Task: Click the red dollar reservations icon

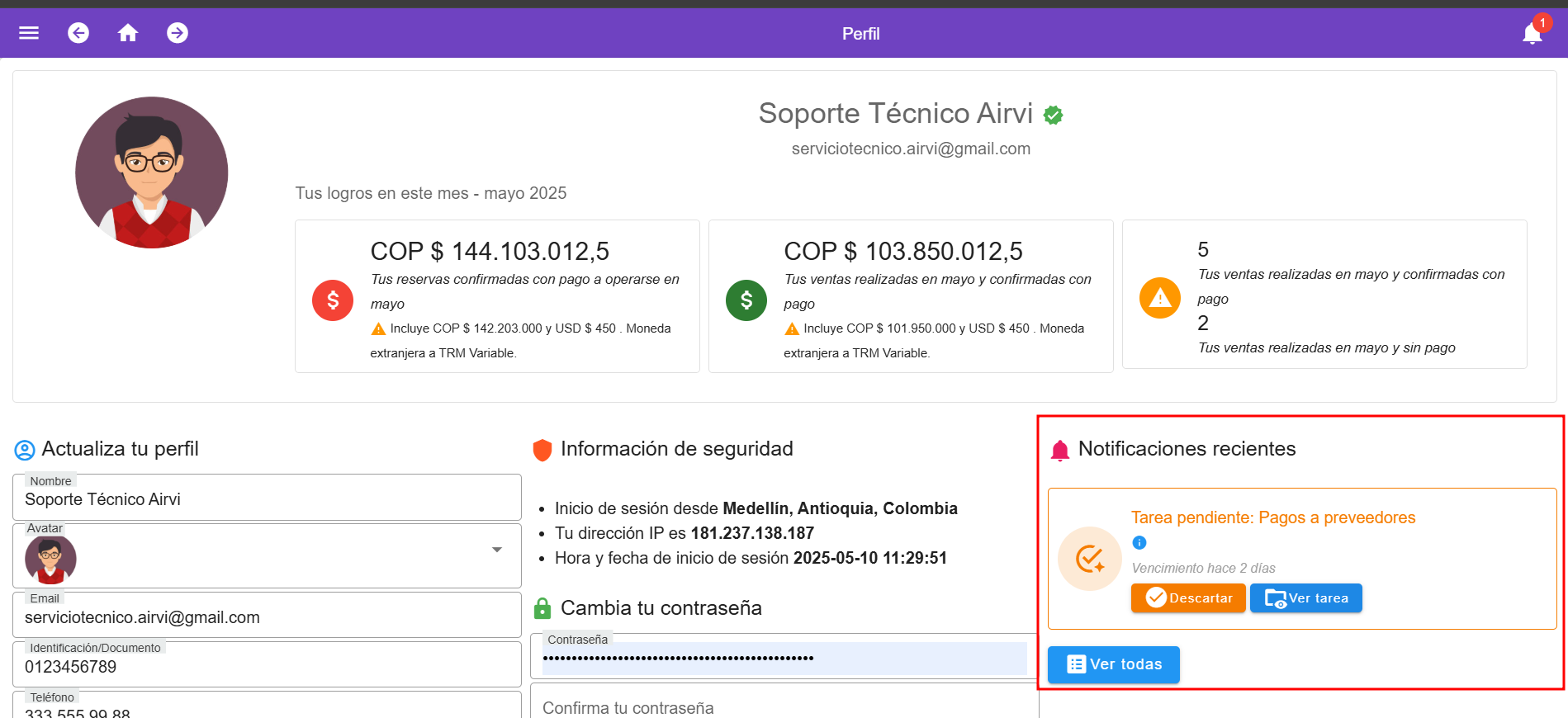Action: [x=333, y=300]
